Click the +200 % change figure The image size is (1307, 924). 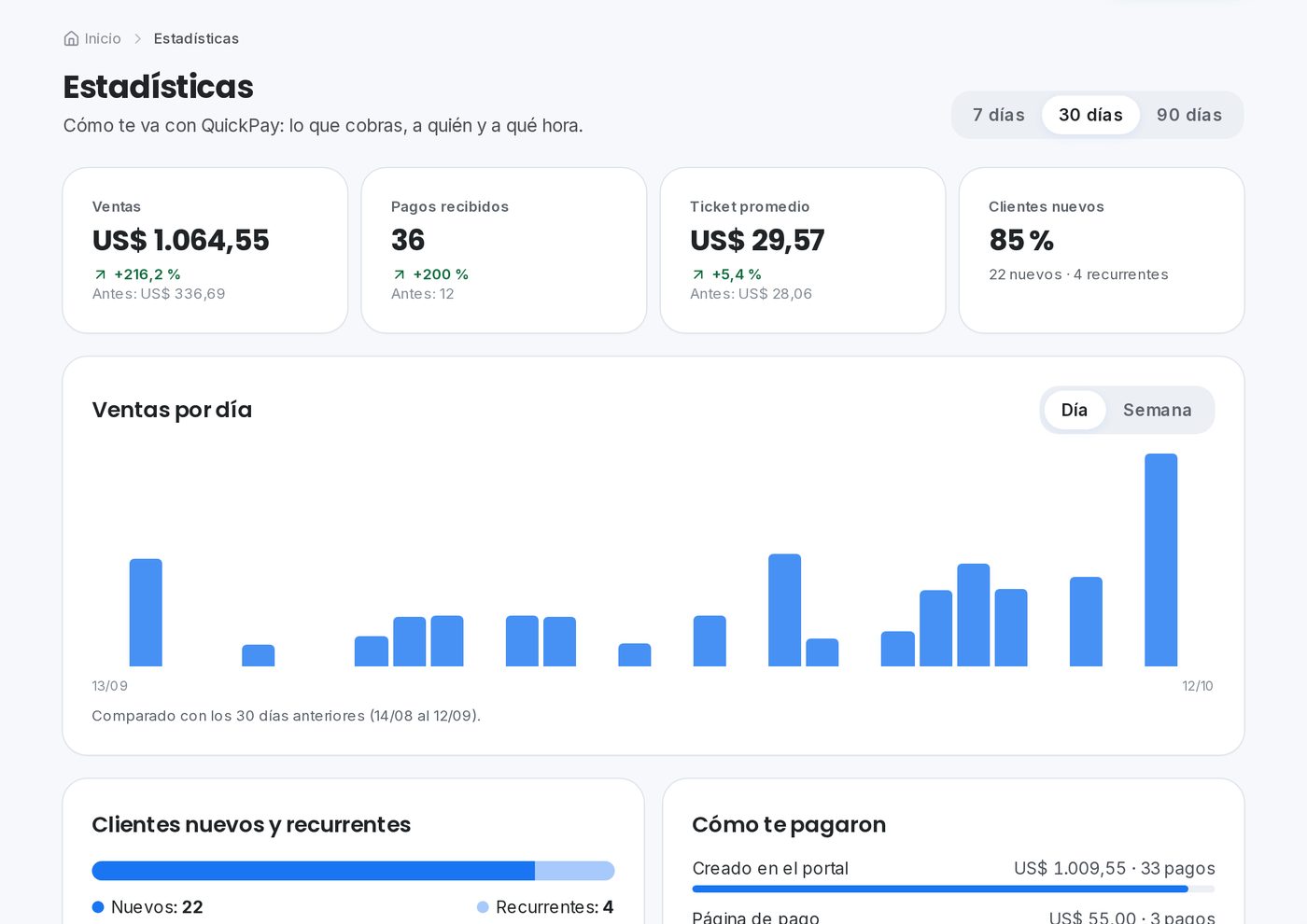(441, 274)
